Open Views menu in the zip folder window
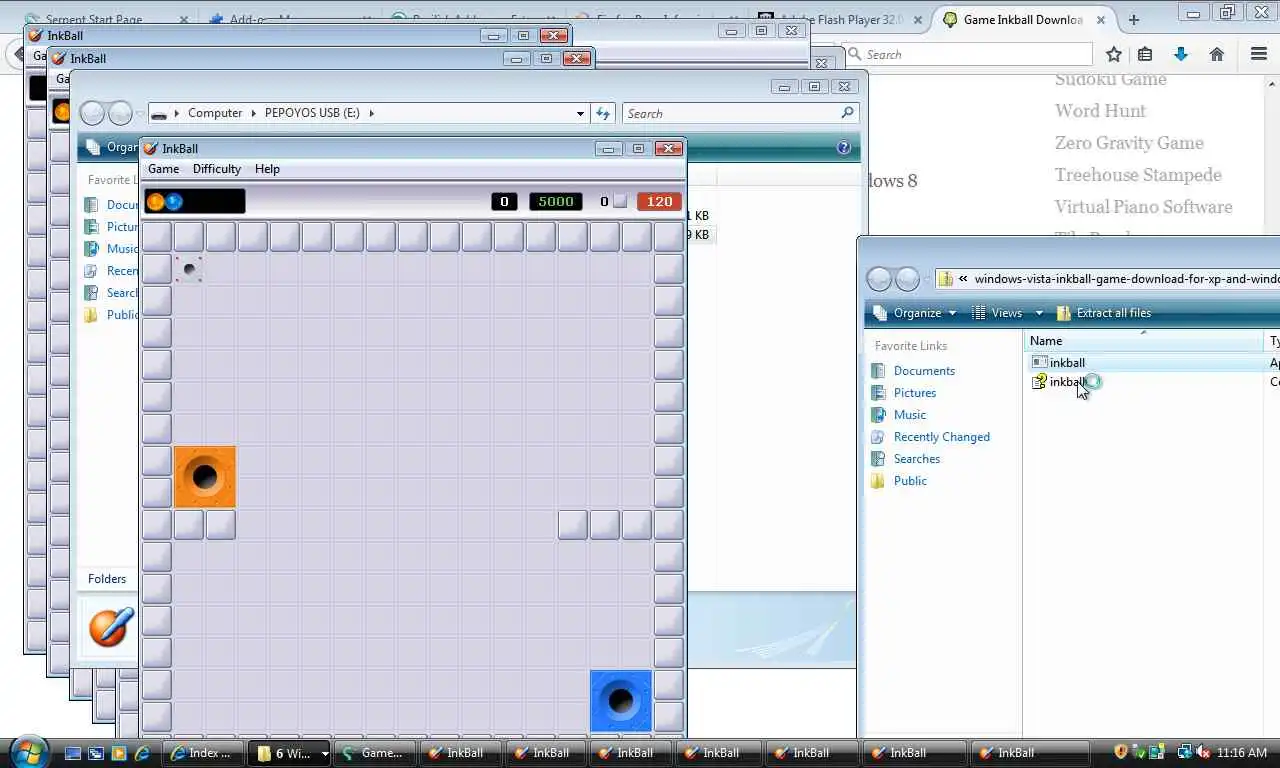This screenshot has height=768, width=1280. pos(998,313)
